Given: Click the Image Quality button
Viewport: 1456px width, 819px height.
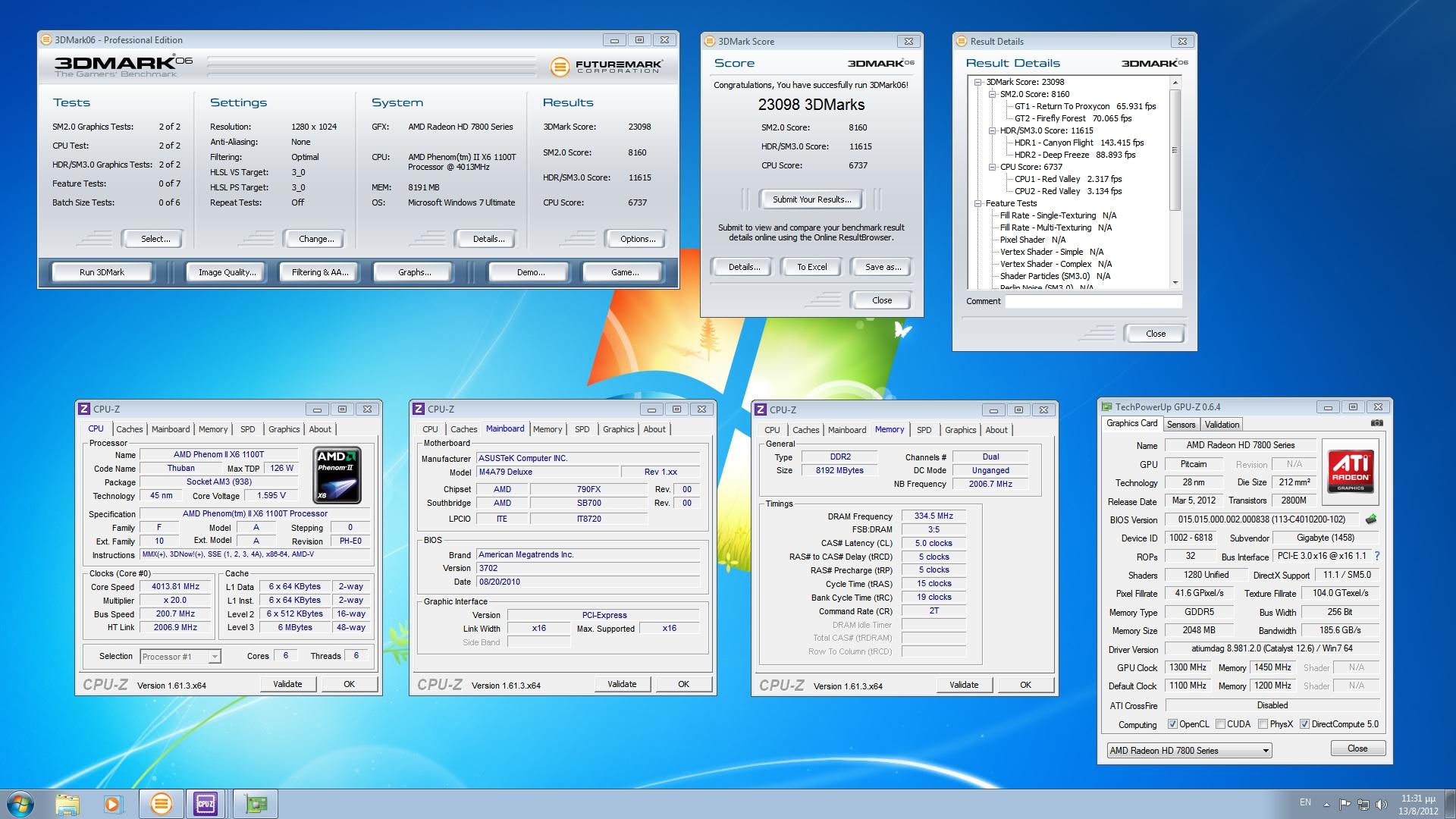Looking at the screenshot, I should tap(227, 272).
